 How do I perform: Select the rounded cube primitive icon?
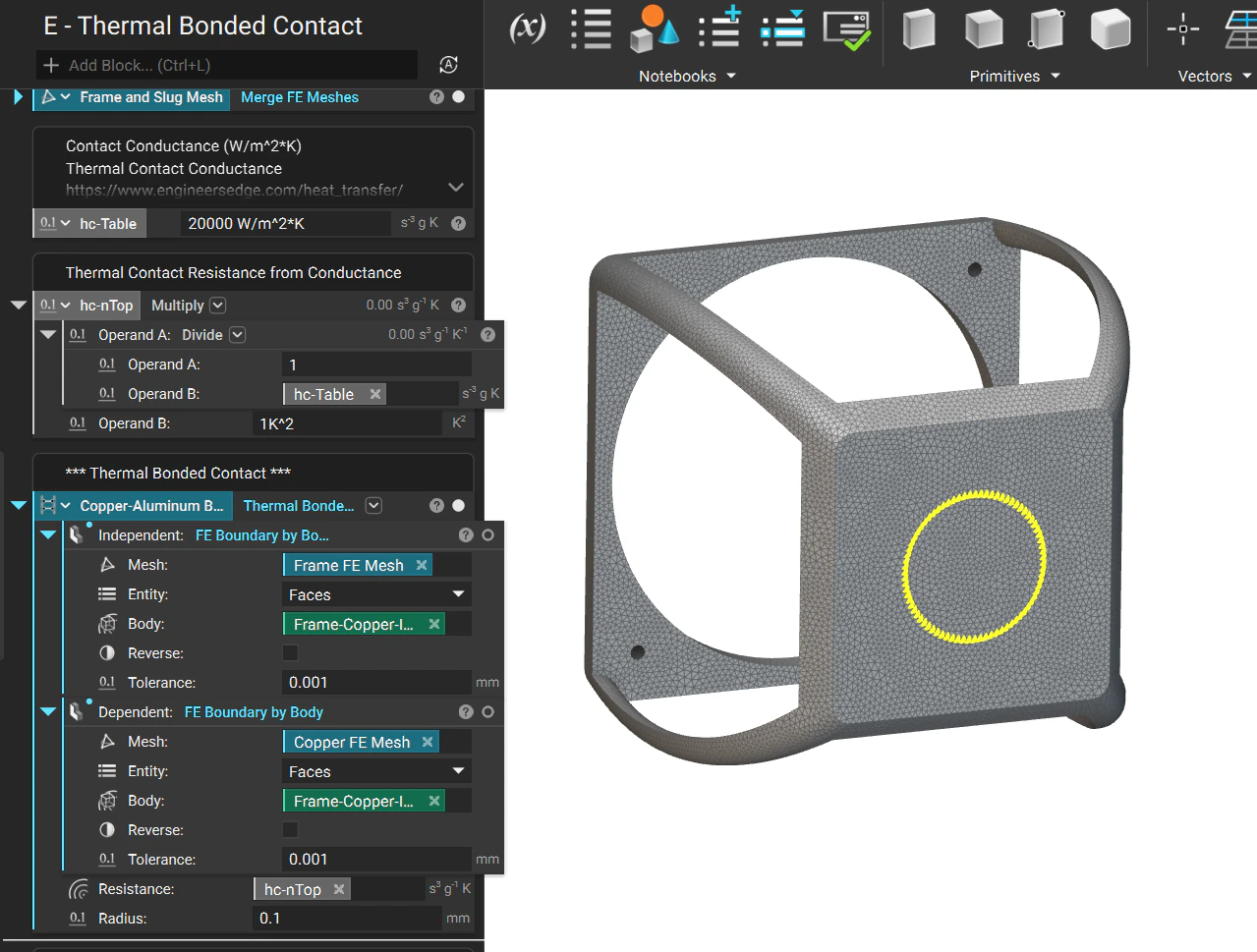coord(1110,30)
